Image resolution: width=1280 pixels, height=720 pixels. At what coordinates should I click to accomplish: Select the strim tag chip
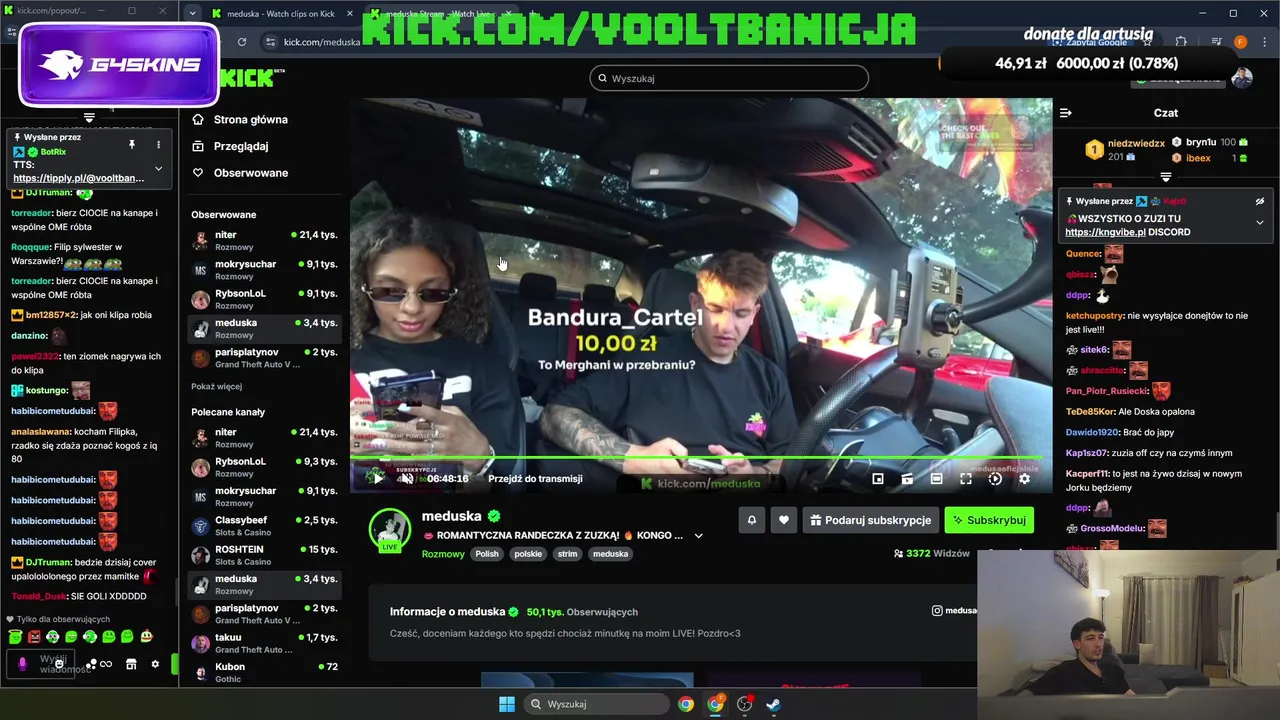pyautogui.click(x=568, y=554)
